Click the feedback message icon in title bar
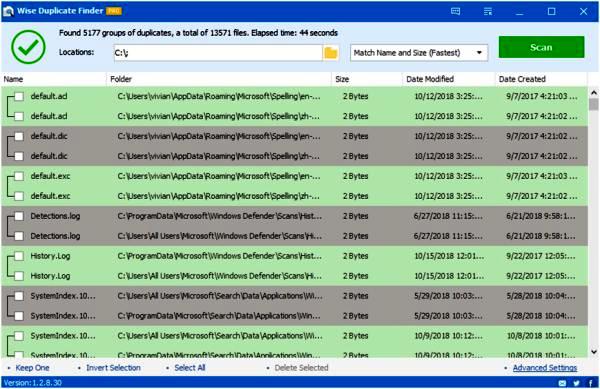The width and height of the screenshot is (600, 389). pyautogui.click(x=455, y=11)
